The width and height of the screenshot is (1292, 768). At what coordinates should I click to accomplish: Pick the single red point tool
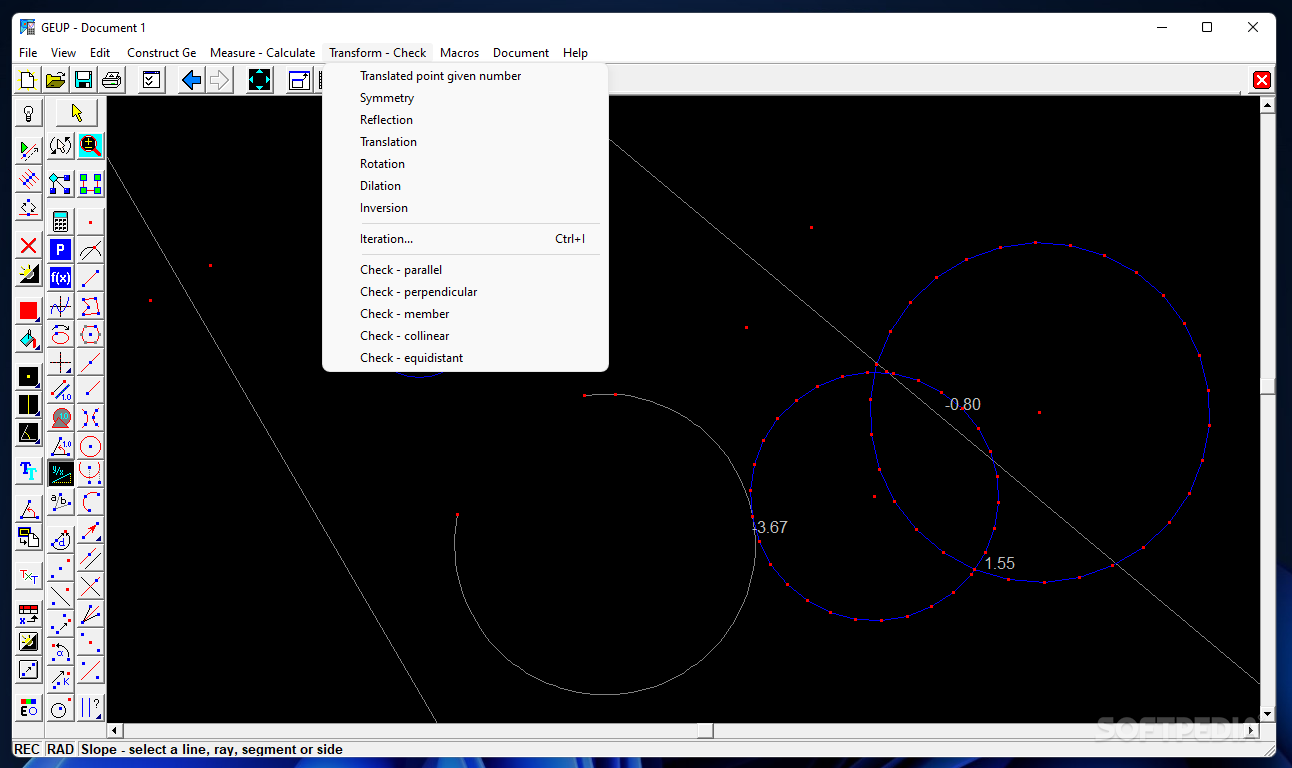pos(91,221)
